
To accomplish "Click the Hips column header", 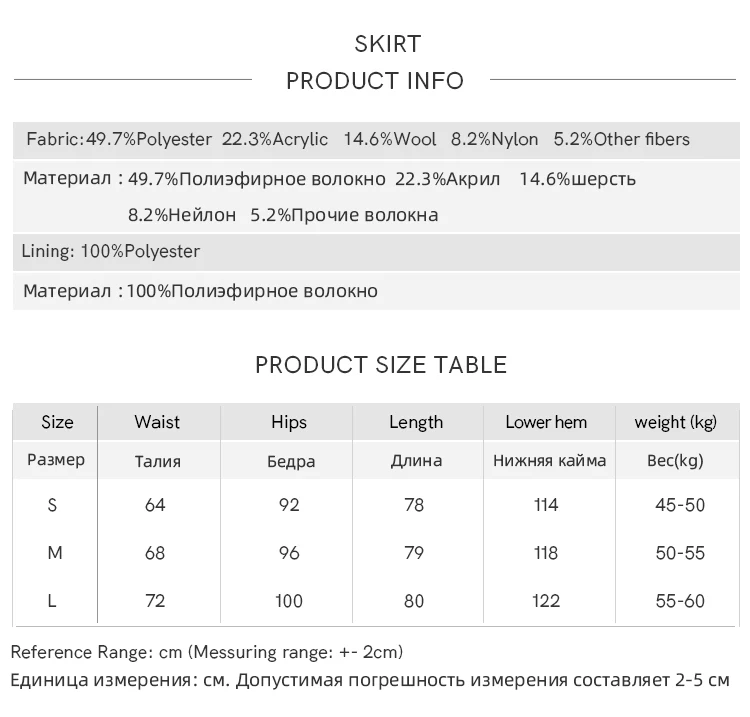I will pyautogui.click(x=289, y=422).
